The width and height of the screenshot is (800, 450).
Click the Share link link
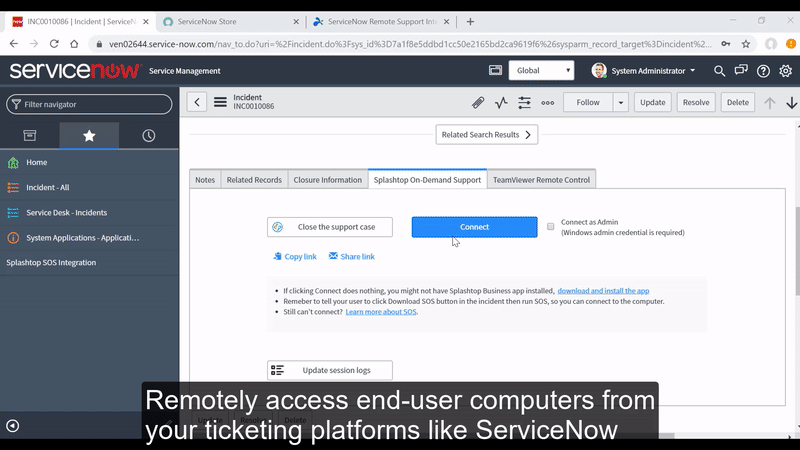pos(352,257)
